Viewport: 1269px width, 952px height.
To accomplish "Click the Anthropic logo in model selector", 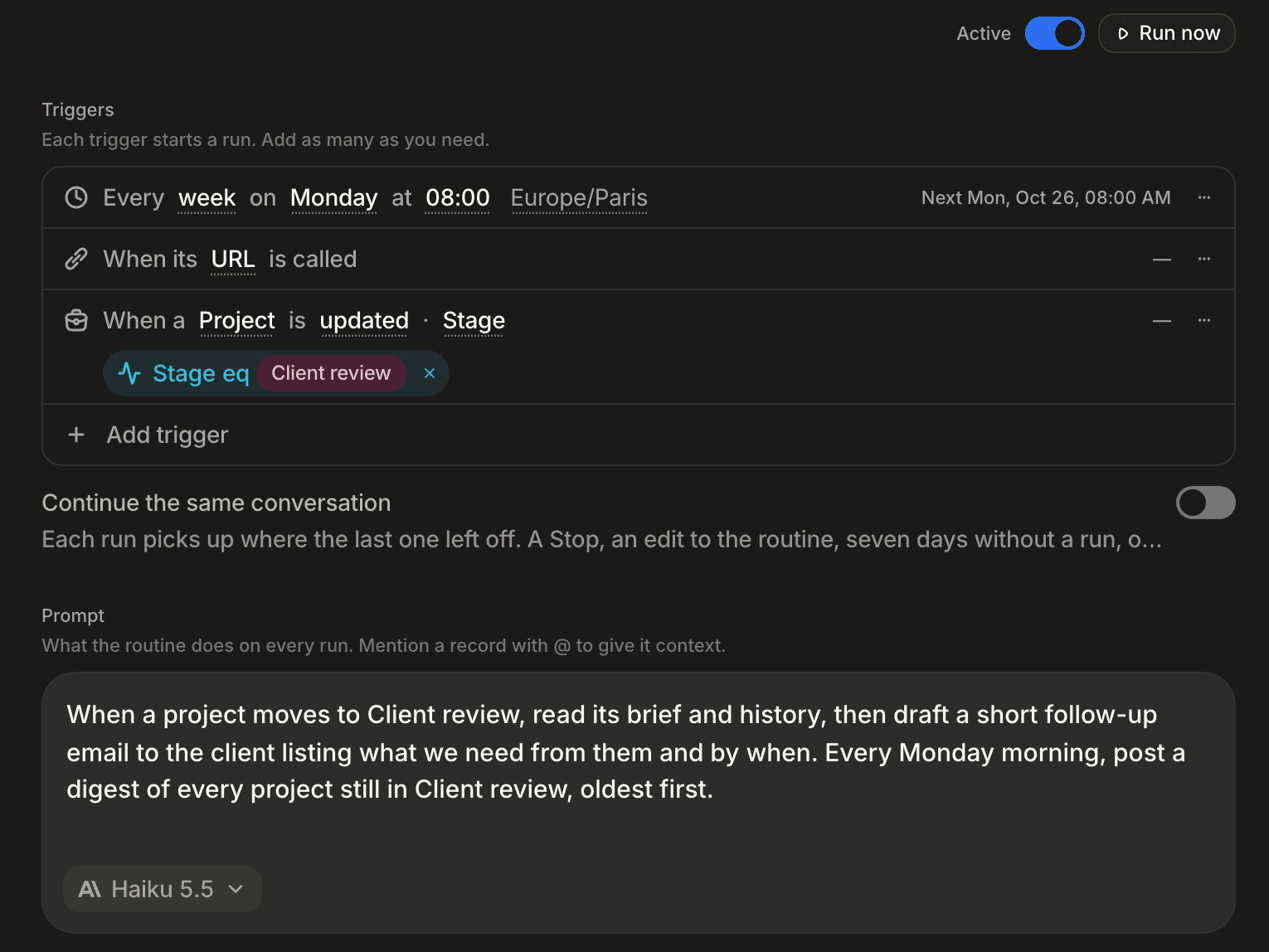I will coord(90,889).
